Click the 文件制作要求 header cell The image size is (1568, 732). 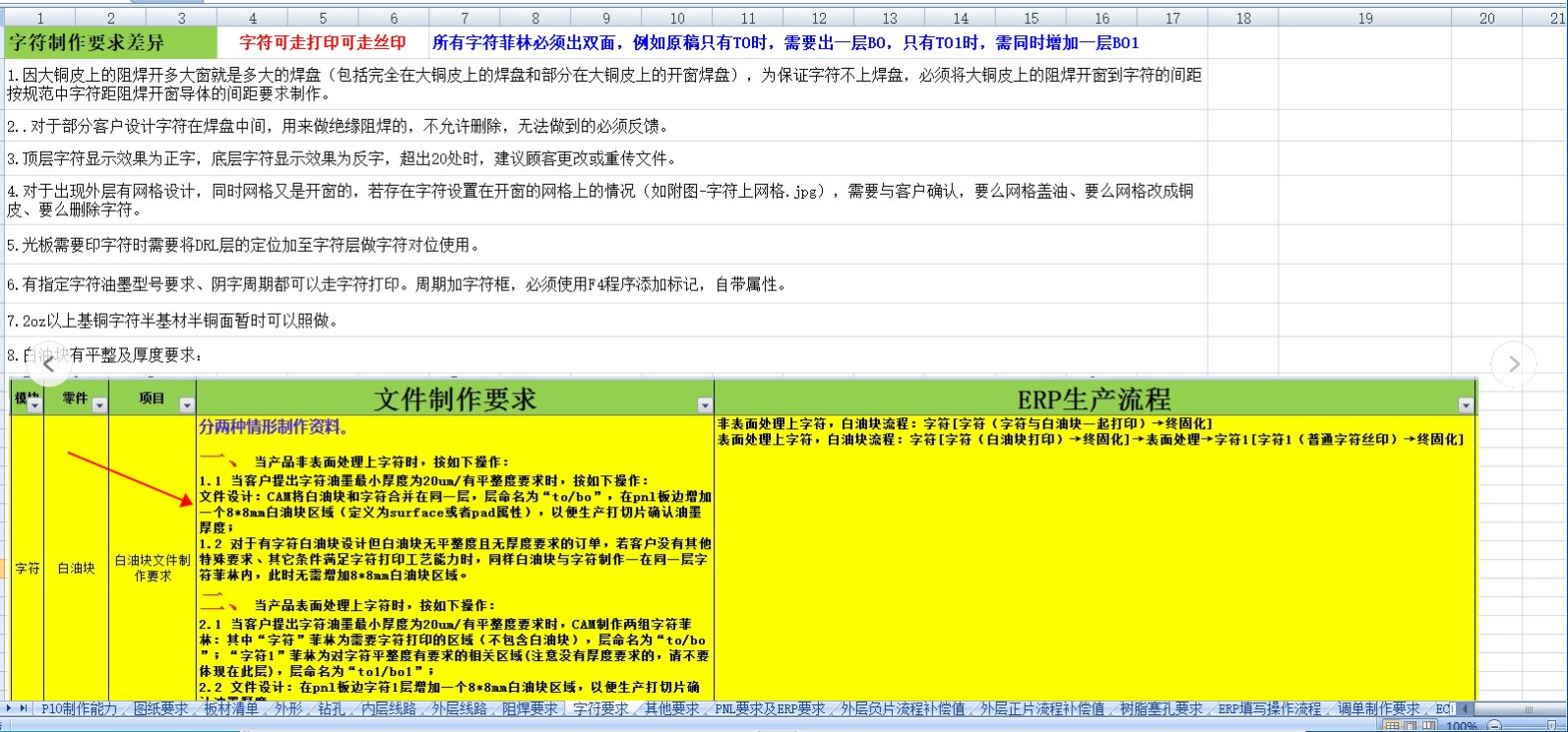[x=456, y=398]
